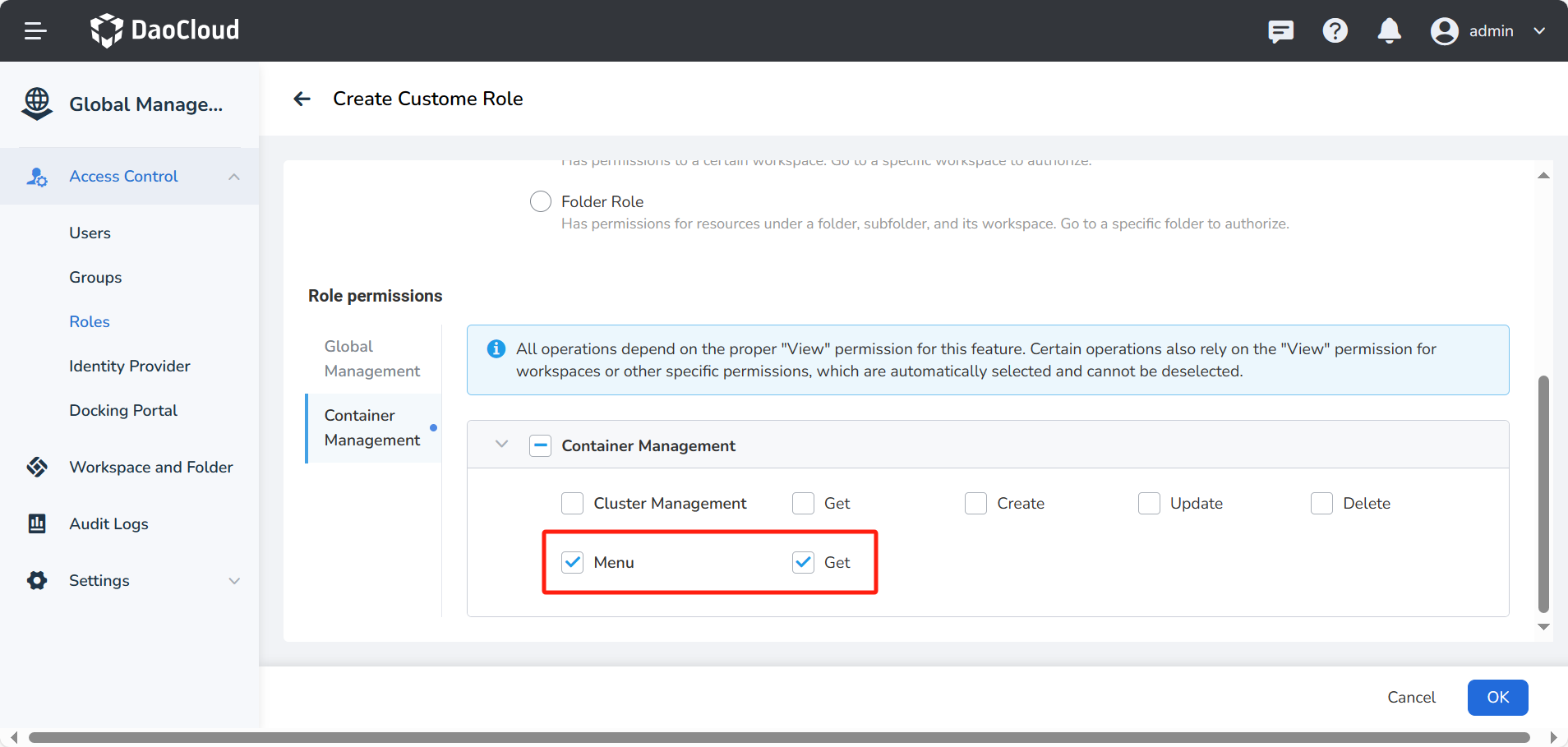Check the Create permission checkbox
1568x747 pixels.
click(975, 503)
